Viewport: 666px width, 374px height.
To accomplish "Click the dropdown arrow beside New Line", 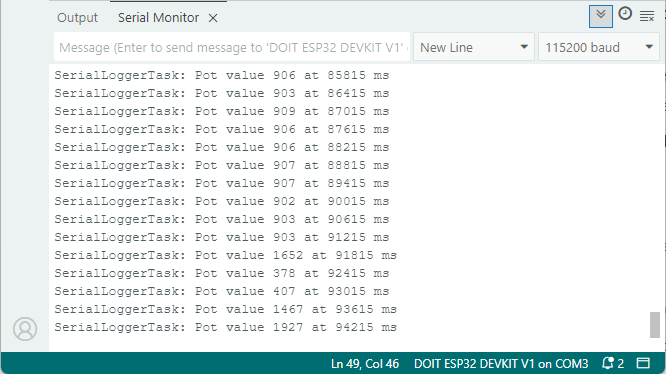I will point(524,47).
